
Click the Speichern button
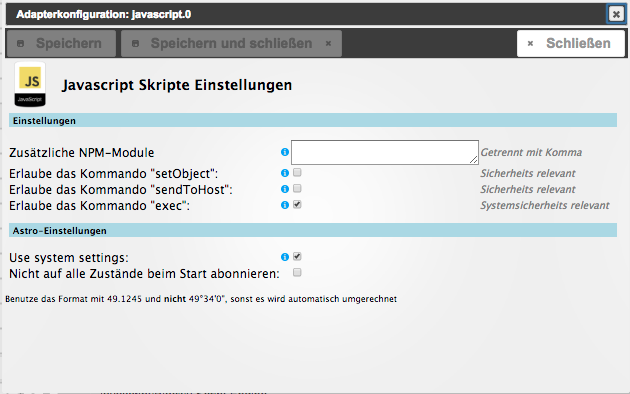click(61, 43)
